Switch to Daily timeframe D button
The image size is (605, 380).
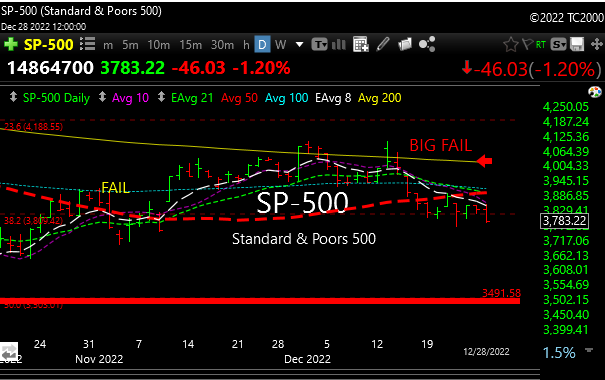[x=262, y=45]
